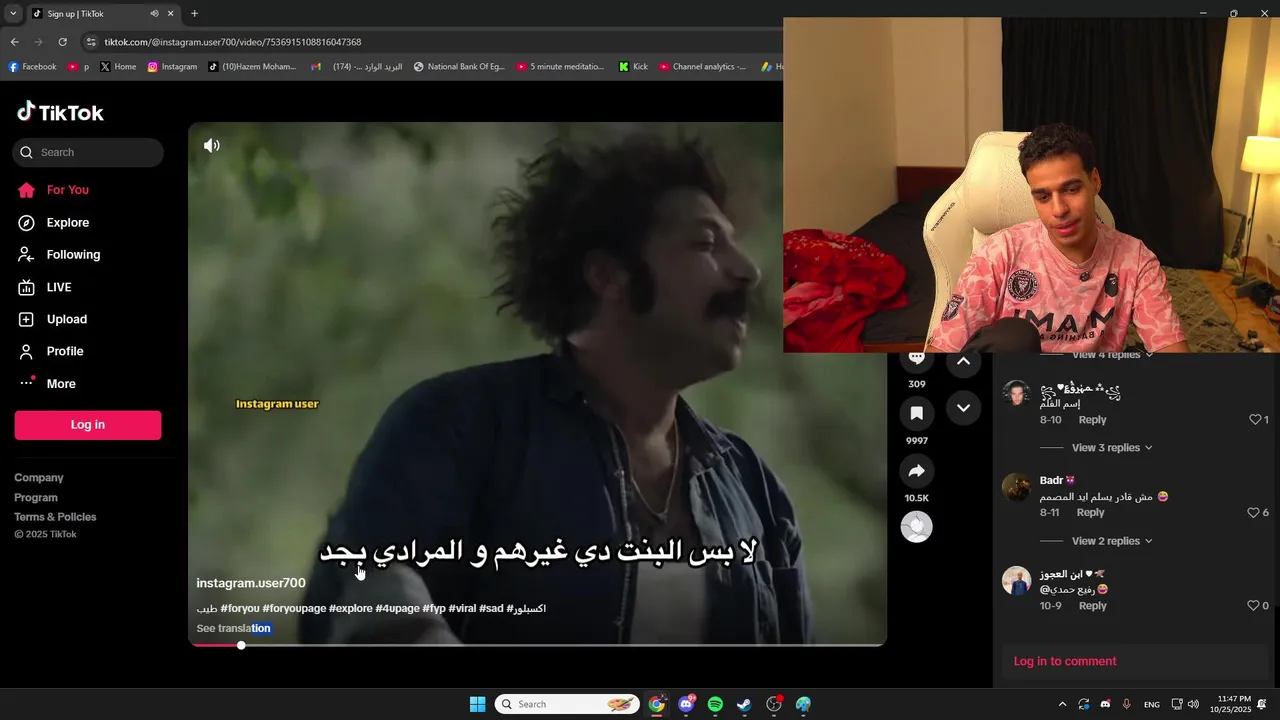Show hidden system tray icons chevron
Viewport: 1280px width, 720px height.
(x=1062, y=704)
